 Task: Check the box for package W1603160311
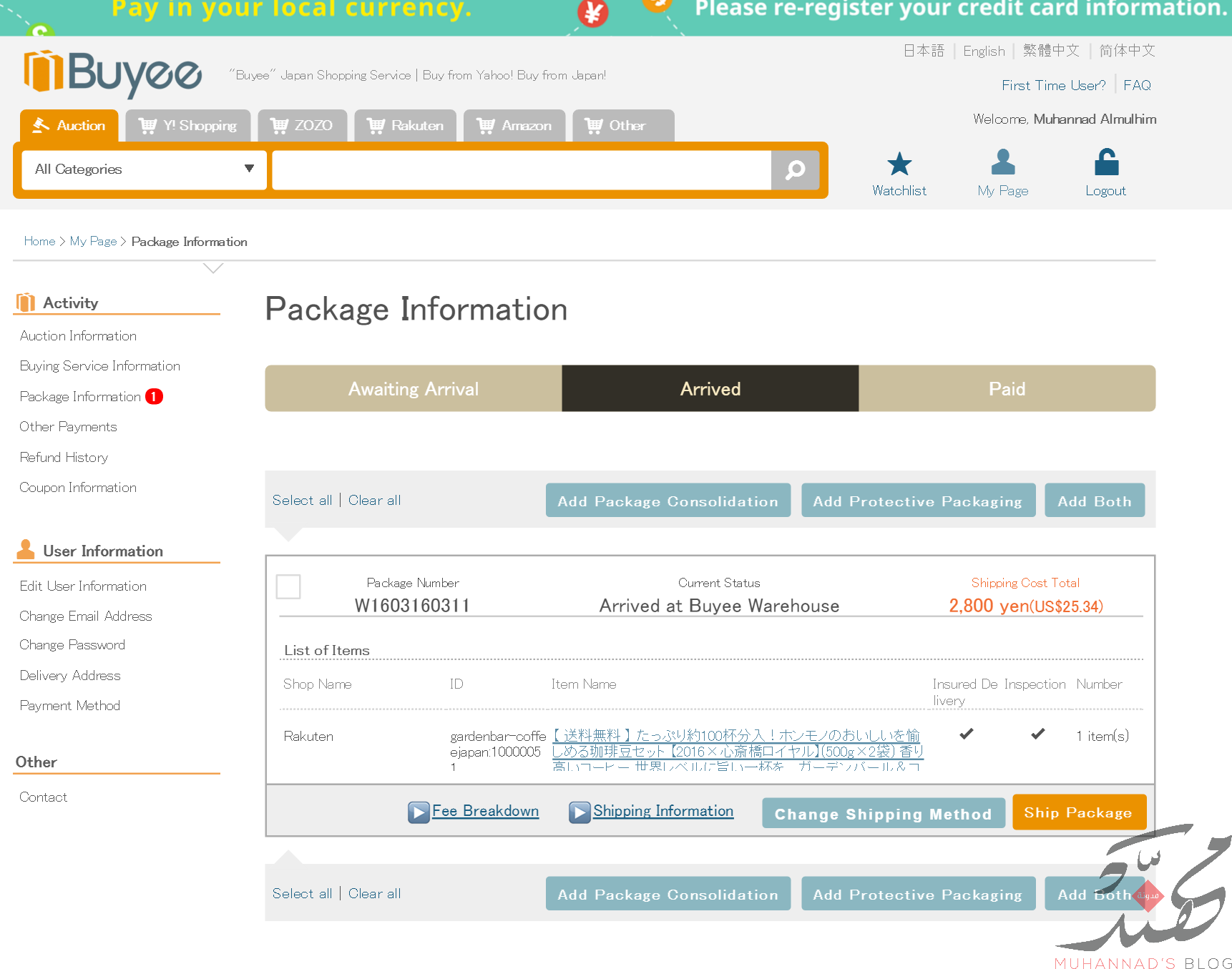[x=288, y=586]
